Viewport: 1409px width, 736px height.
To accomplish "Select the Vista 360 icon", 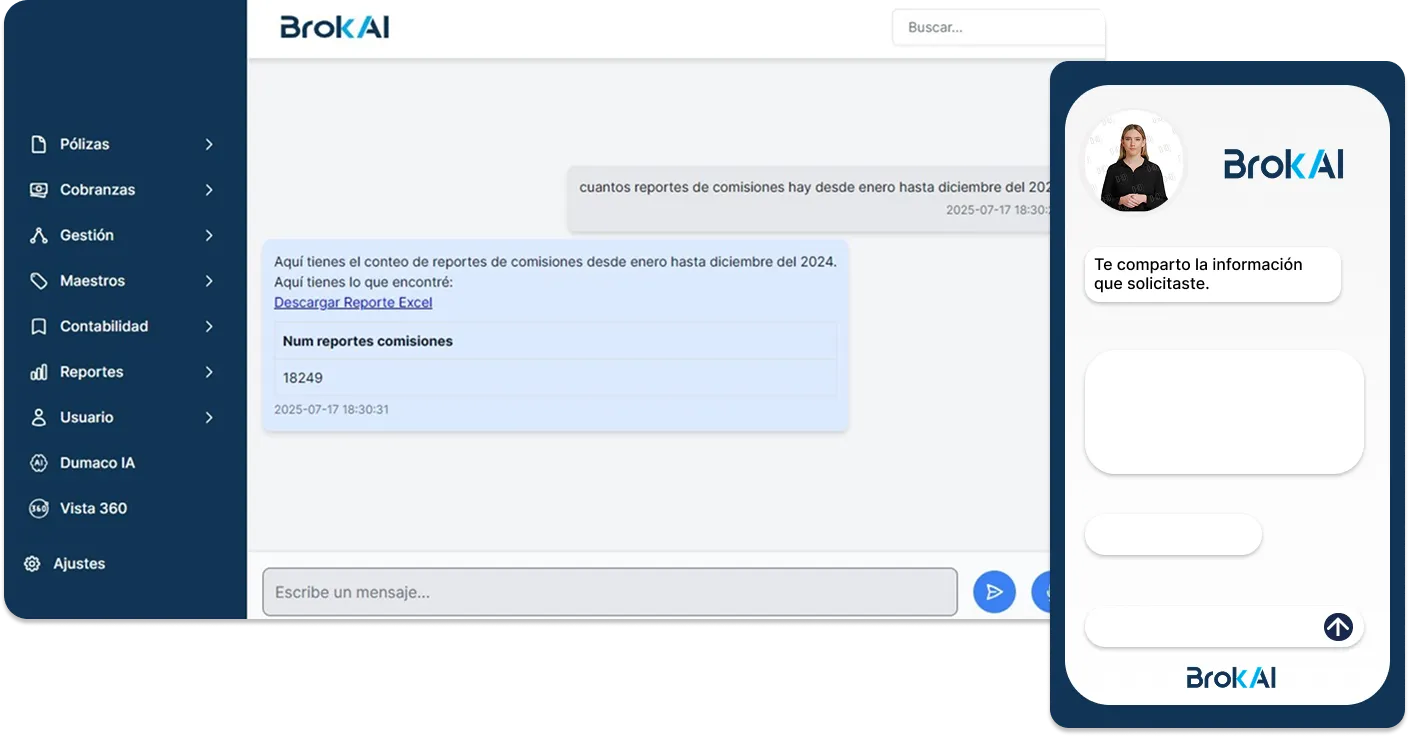I will coord(37,508).
